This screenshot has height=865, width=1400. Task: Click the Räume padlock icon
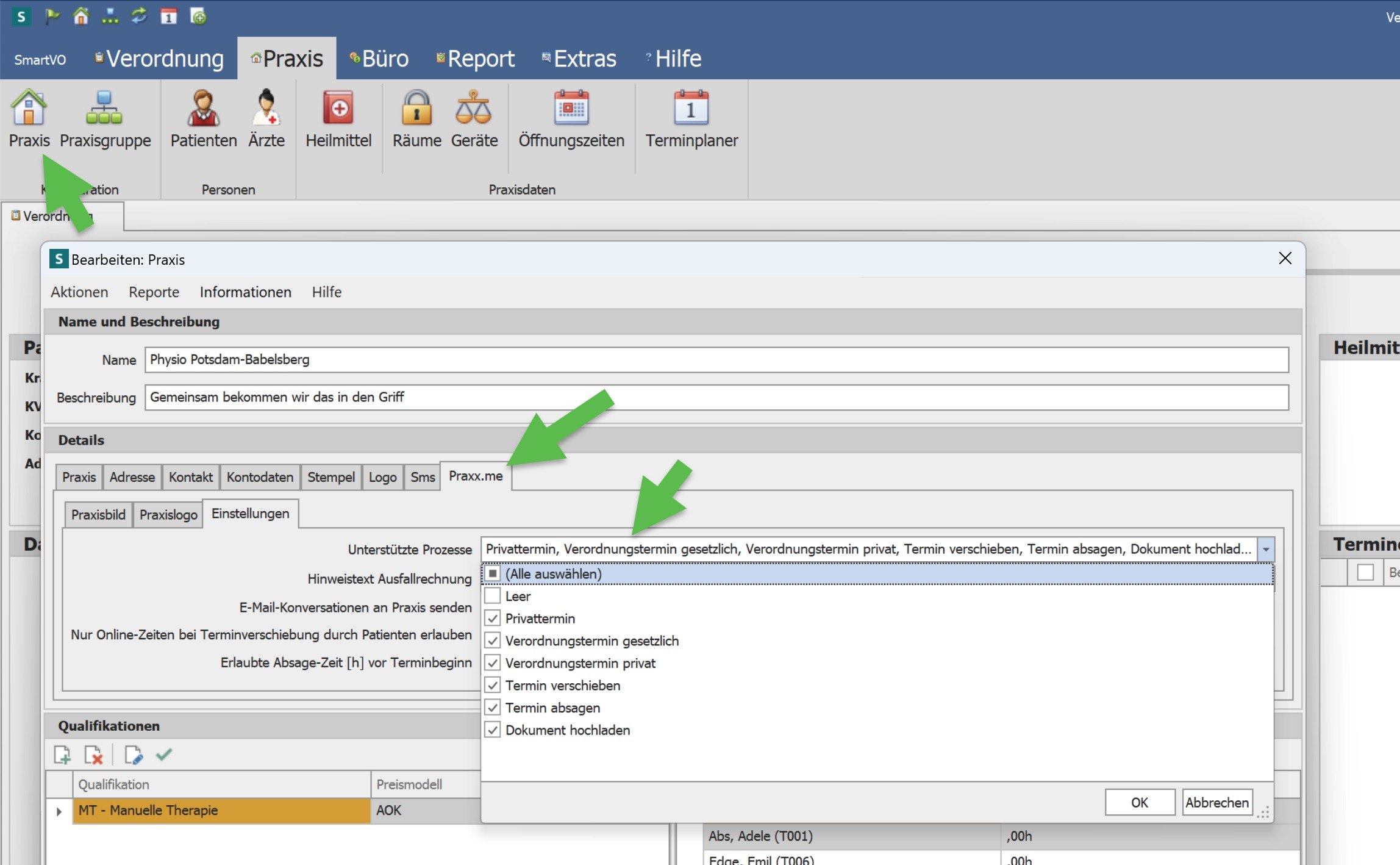[416, 109]
